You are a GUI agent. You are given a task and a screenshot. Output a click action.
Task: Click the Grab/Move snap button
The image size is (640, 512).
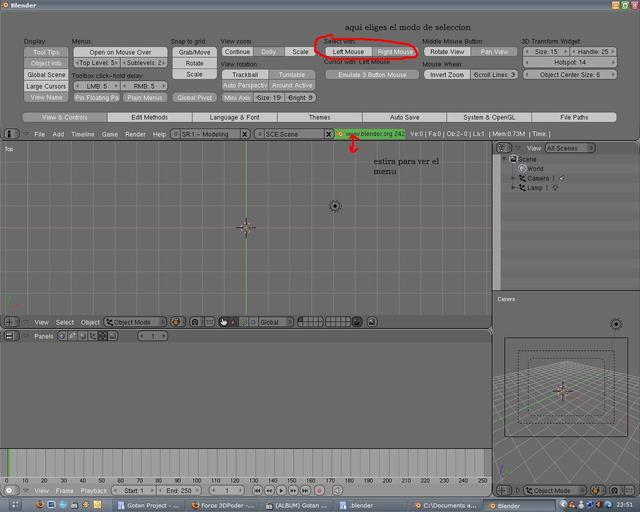pos(194,52)
